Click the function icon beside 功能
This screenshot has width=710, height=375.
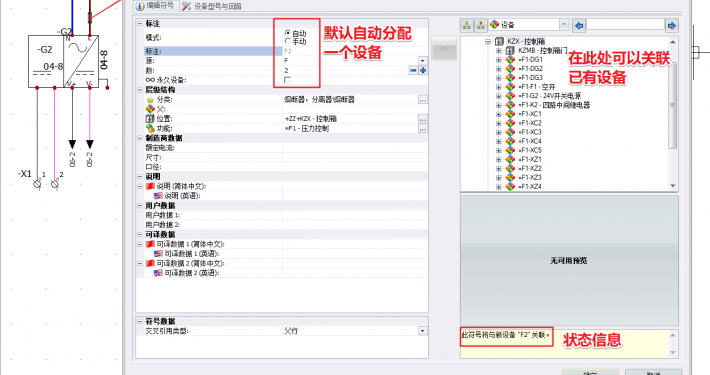tap(150, 129)
